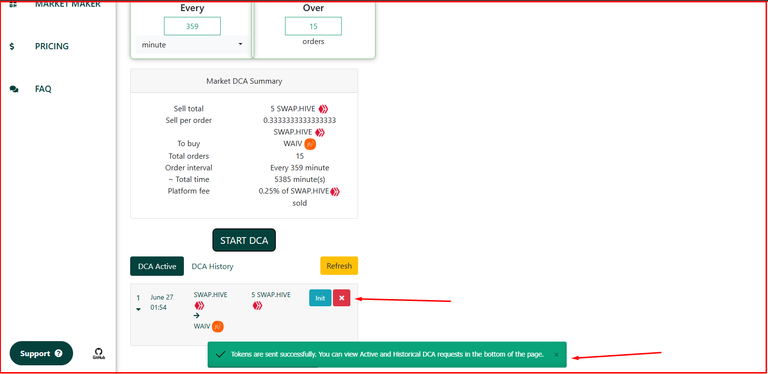Click the chat bubbles icon beside FAQ
The height and width of the screenshot is (374, 768).
point(14,89)
